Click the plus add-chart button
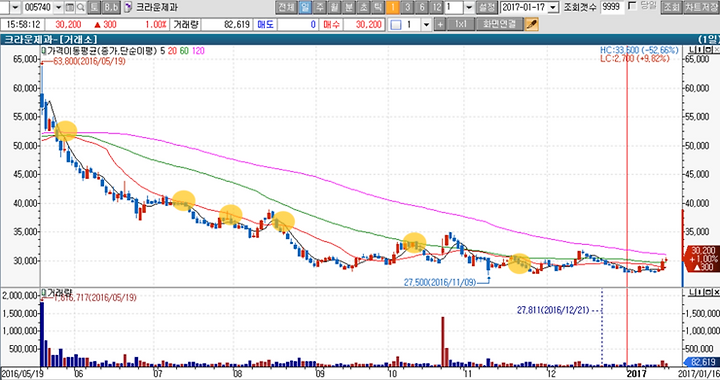The width and height of the screenshot is (720, 380). click(x=440, y=24)
